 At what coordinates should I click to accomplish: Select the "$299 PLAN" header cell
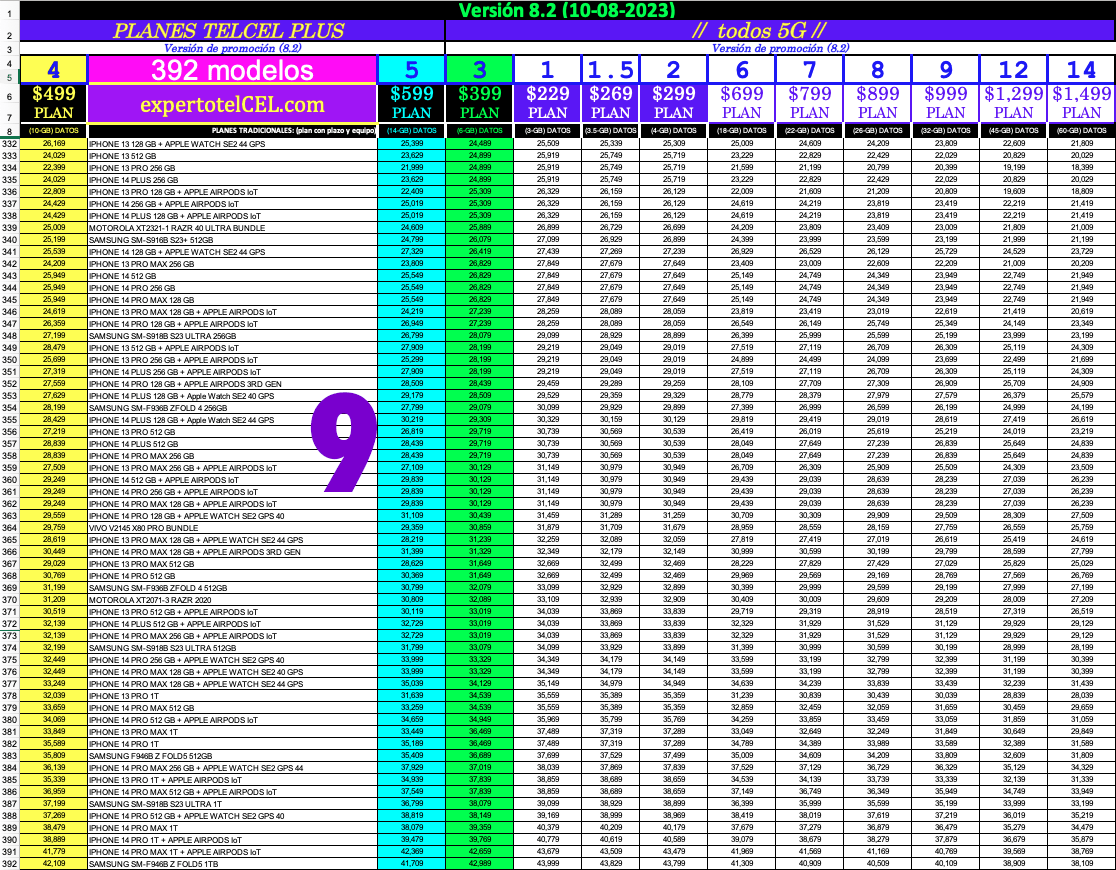pyautogui.click(x=673, y=104)
